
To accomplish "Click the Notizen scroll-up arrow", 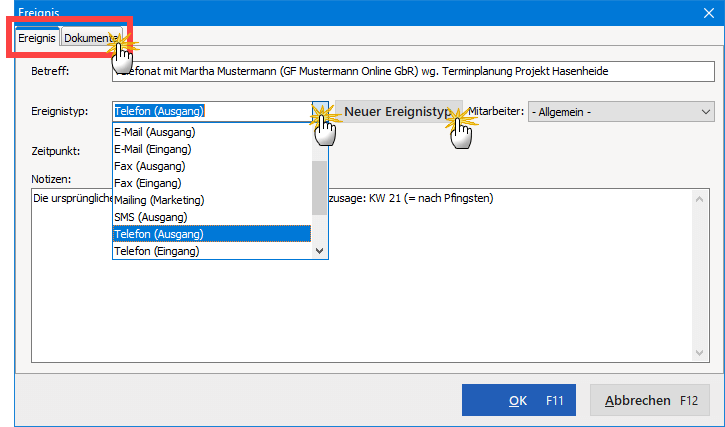I will (x=700, y=199).
